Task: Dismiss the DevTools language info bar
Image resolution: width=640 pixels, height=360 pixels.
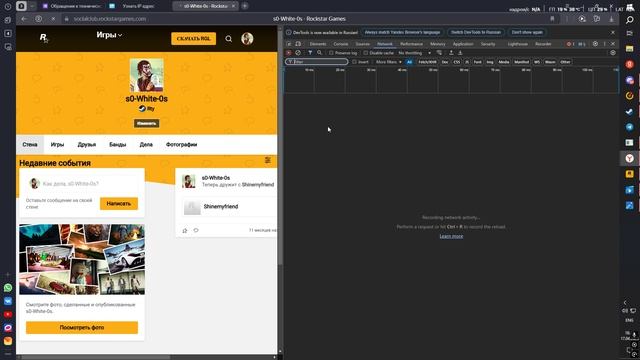Action: (x=613, y=32)
